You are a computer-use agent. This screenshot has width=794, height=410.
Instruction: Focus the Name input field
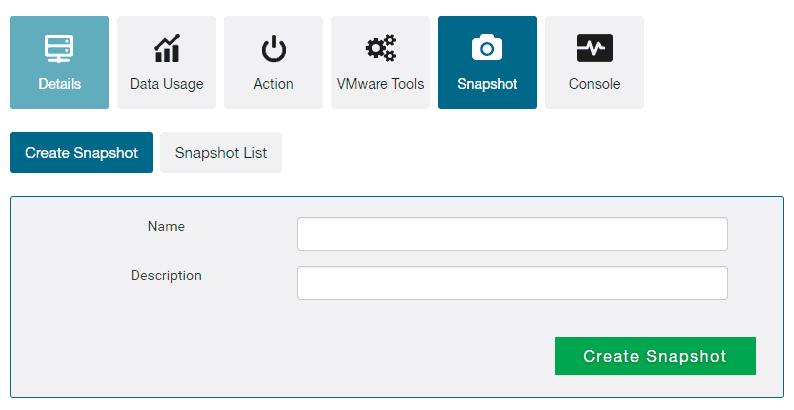coord(512,234)
